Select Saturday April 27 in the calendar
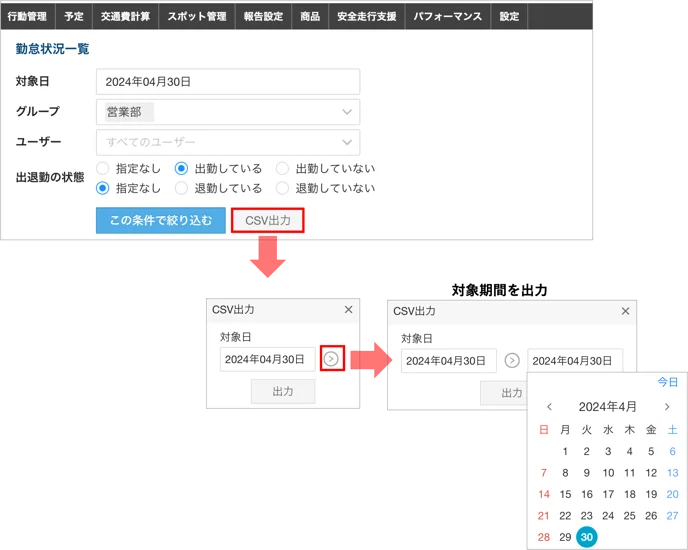Viewport: 688px width, 550px height. coord(673,516)
